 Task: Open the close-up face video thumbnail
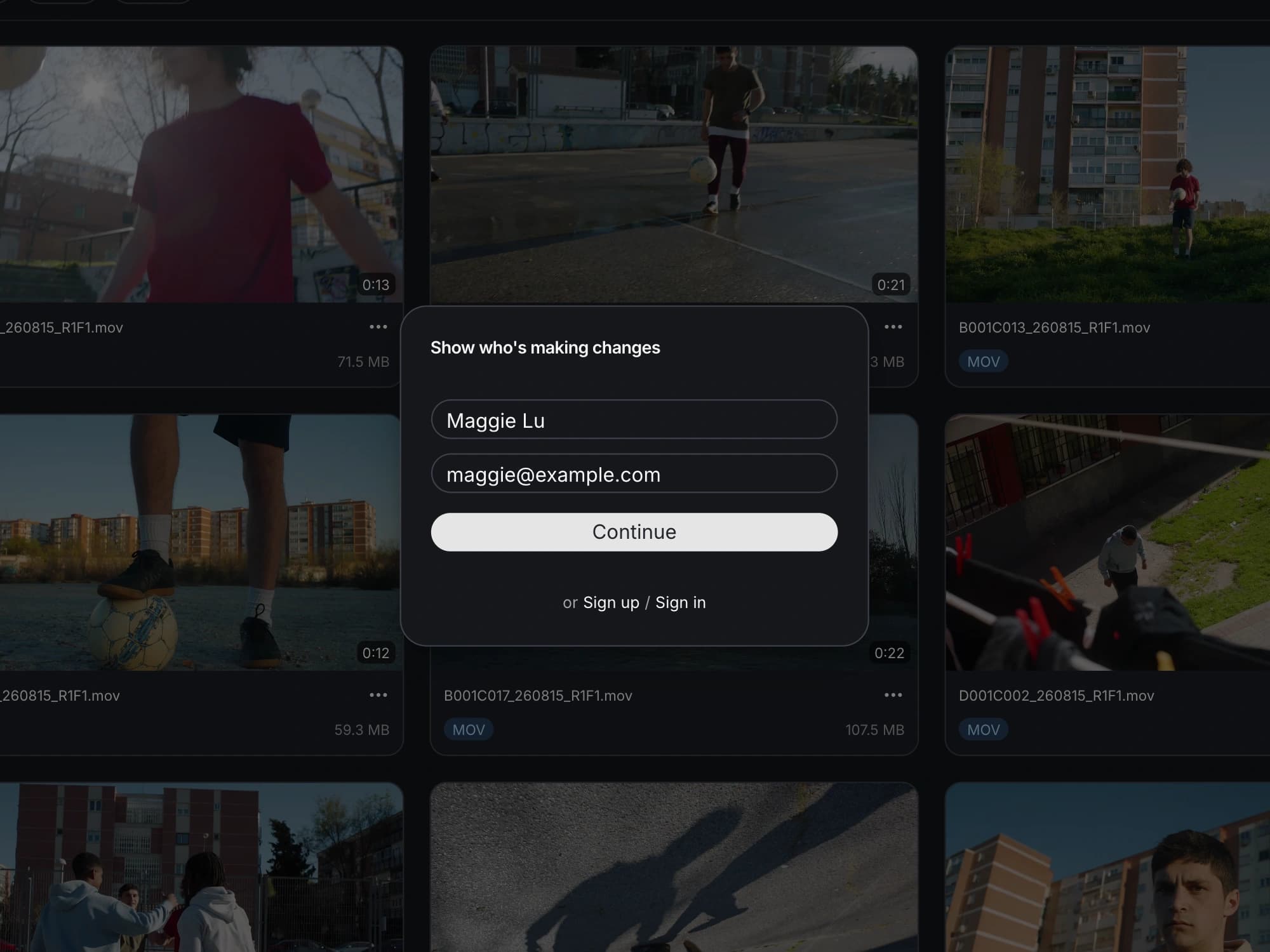point(1107,867)
